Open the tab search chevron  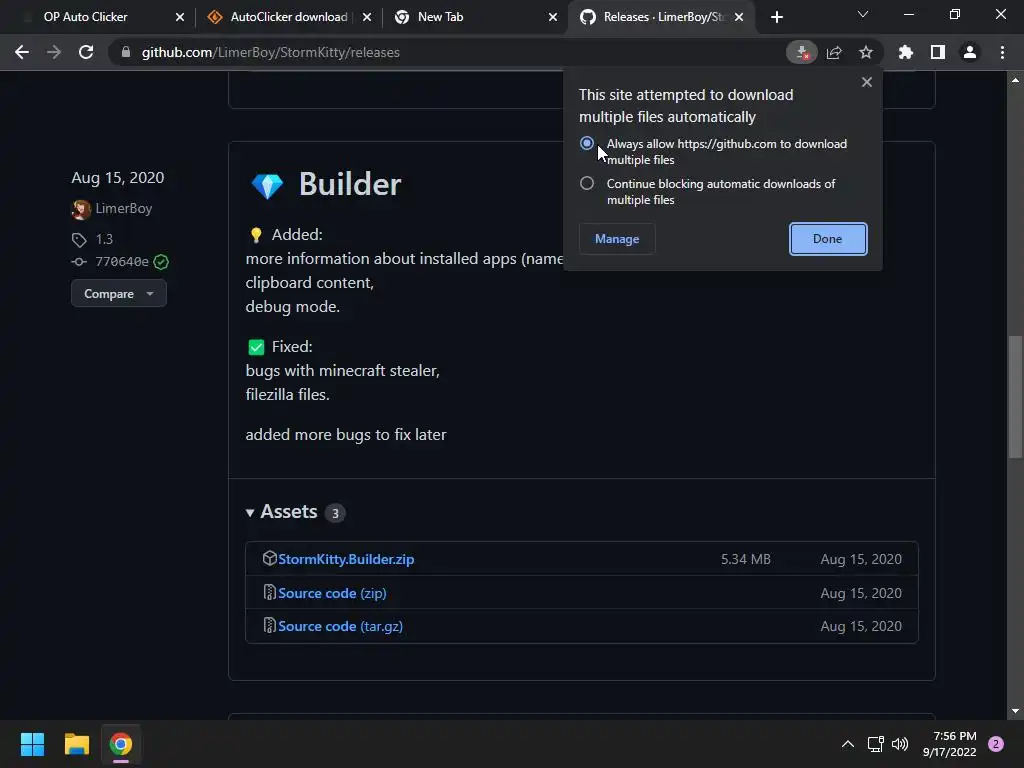click(863, 14)
